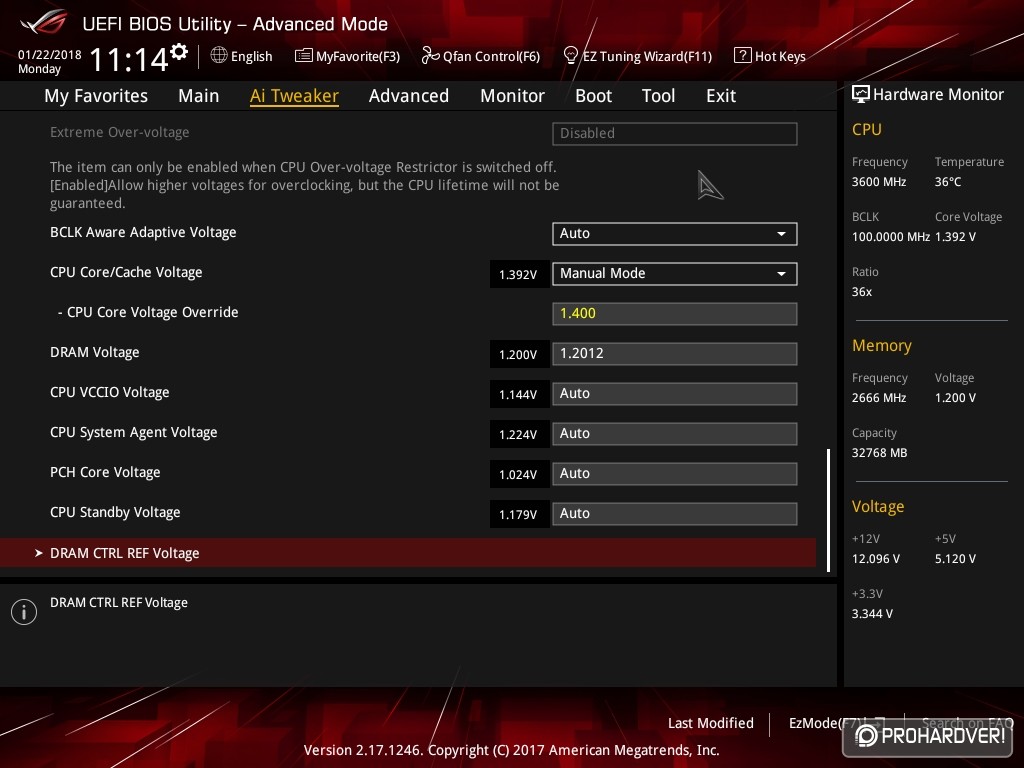Open the Advanced tab

tap(409, 96)
